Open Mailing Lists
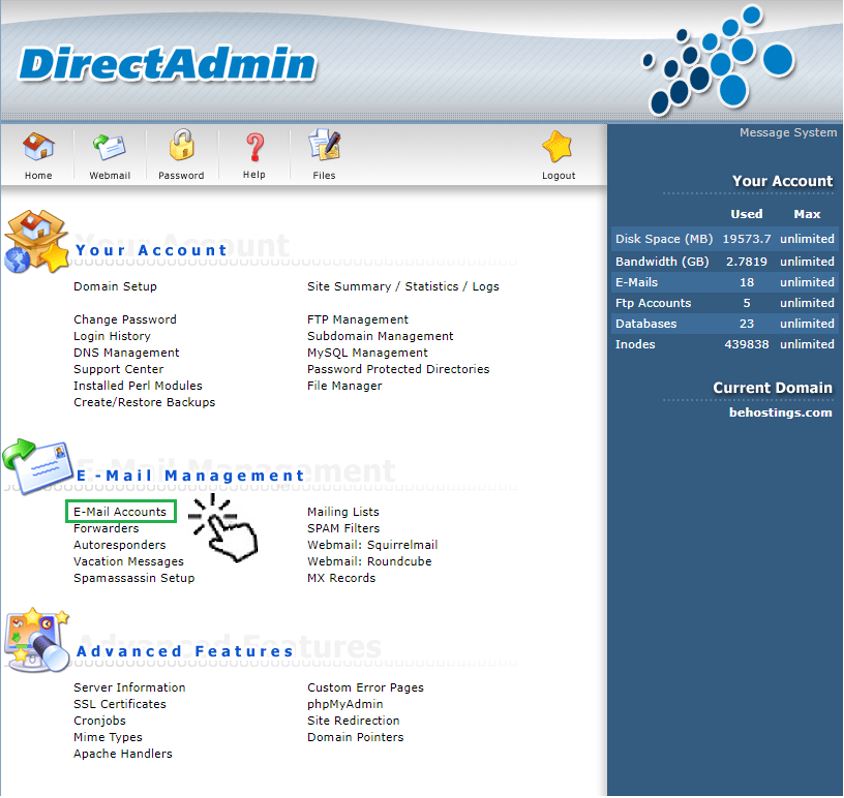 pyautogui.click(x=343, y=512)
